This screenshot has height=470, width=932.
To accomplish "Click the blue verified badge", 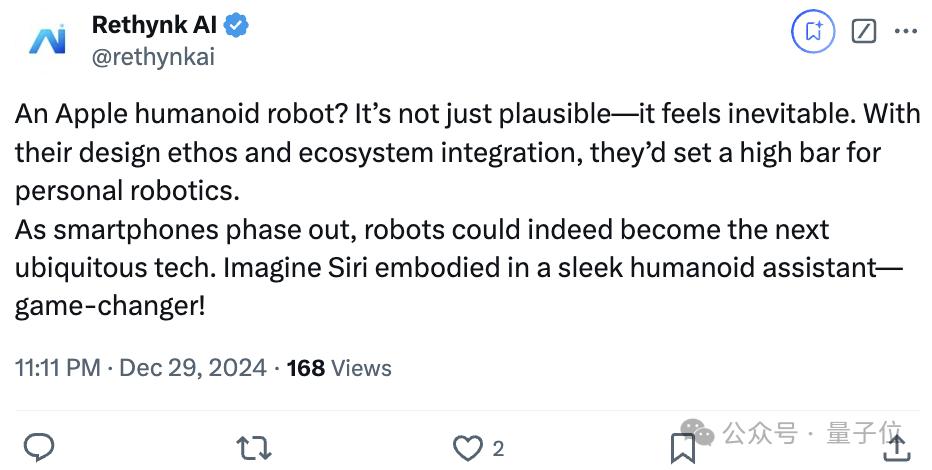I will pos(236,26).
